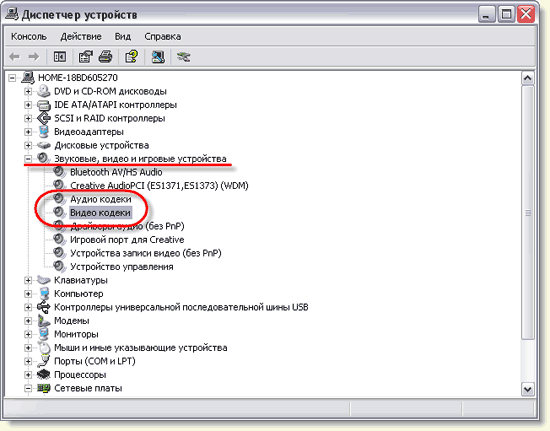Open the Действие menu
The image size is (550, 431).
coord(81,36)
